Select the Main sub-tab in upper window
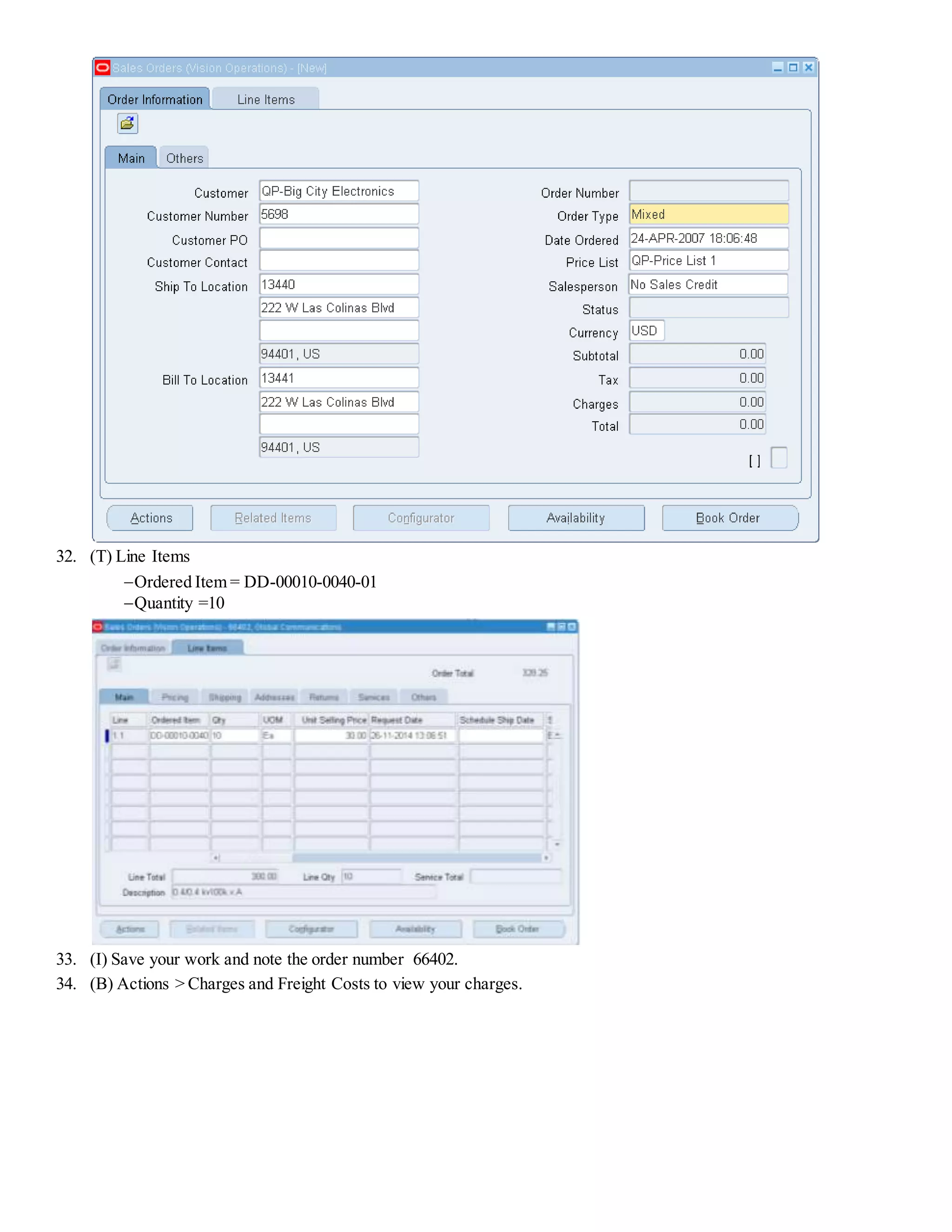Viewport: 952px width, 1232px height. click(x=131, y=158)
